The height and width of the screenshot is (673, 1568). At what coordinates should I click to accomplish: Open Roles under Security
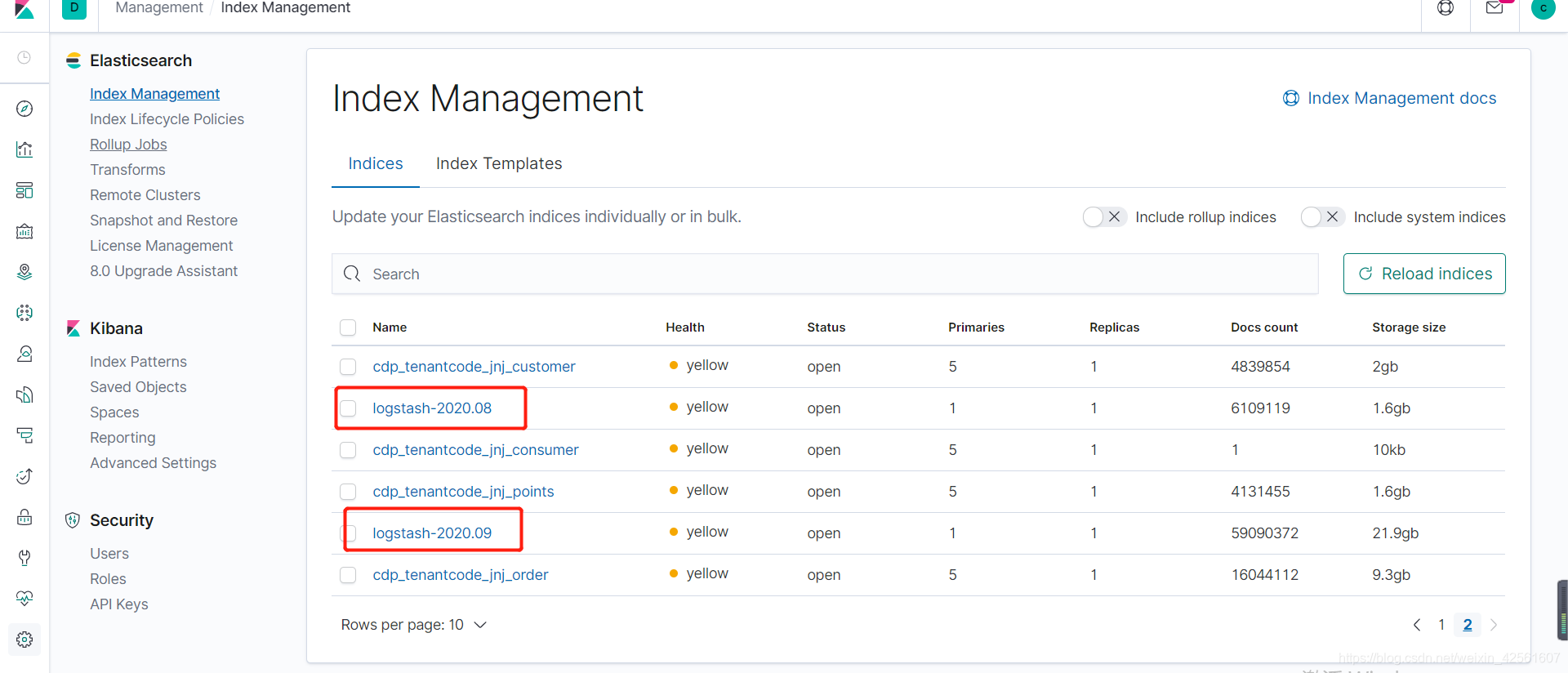point(108,579)
